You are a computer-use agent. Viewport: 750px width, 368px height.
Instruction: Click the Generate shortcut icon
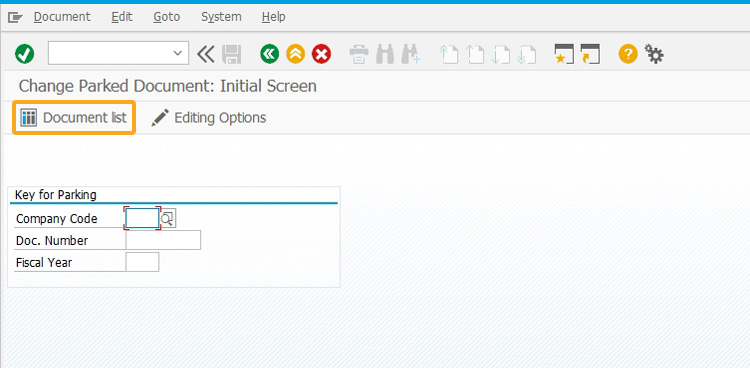click(590, 54)
